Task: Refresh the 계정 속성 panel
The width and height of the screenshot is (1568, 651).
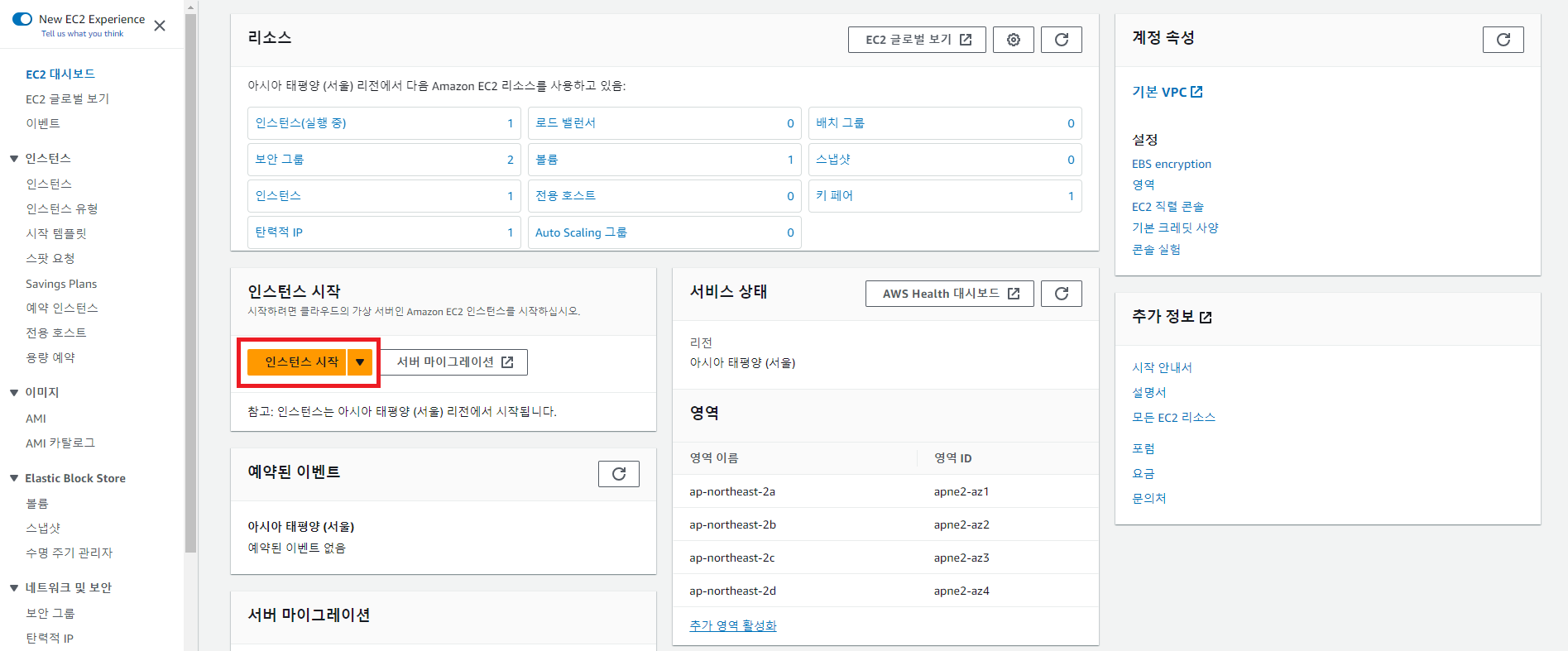Action: (x=1503, y=40)
